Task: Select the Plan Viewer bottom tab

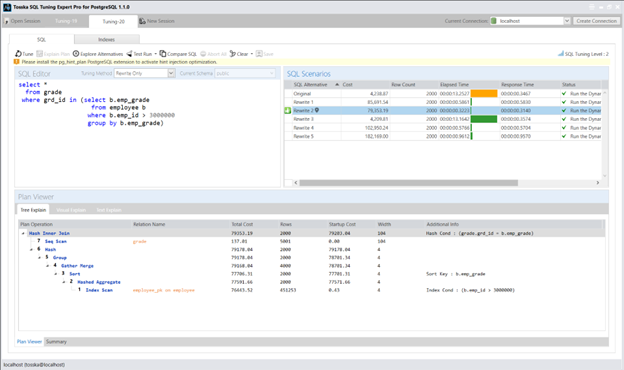Action: coord(29,342)
